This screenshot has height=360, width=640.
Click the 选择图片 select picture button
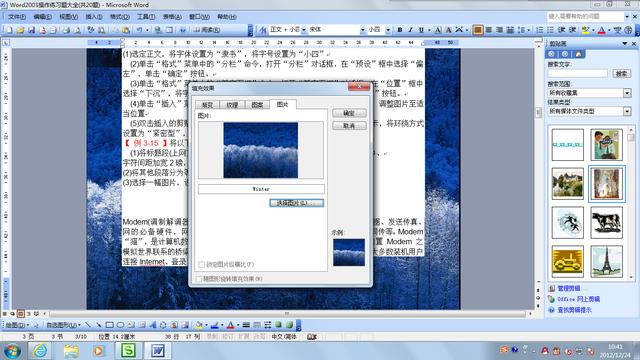coord(297,203)
